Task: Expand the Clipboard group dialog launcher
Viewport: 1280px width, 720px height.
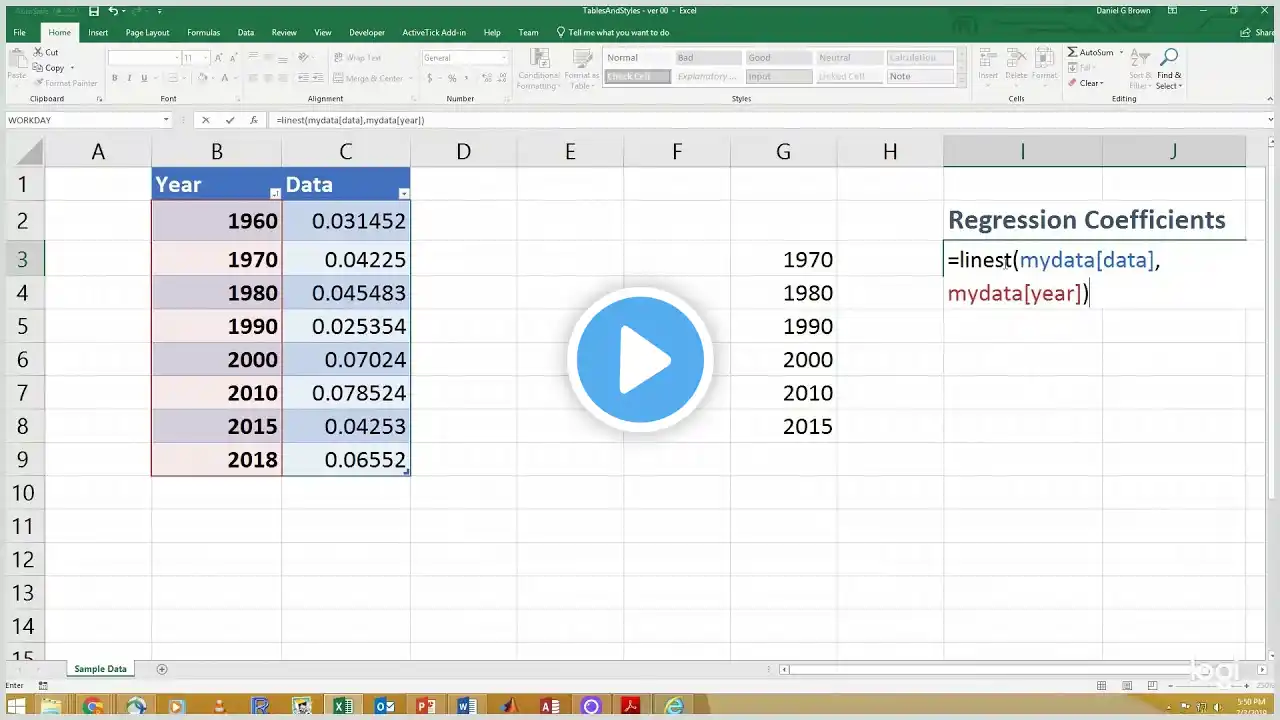Action: [x=99, y=99]
